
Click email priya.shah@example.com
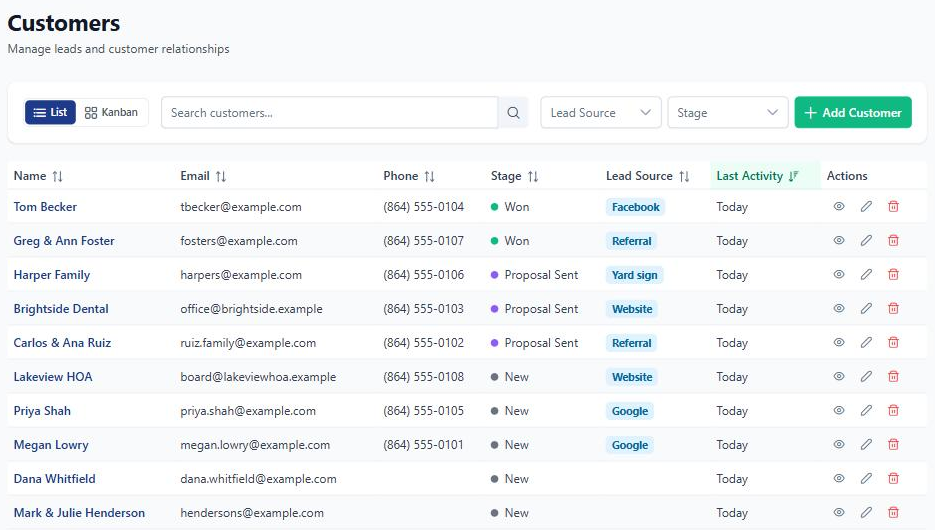(248, 411)
